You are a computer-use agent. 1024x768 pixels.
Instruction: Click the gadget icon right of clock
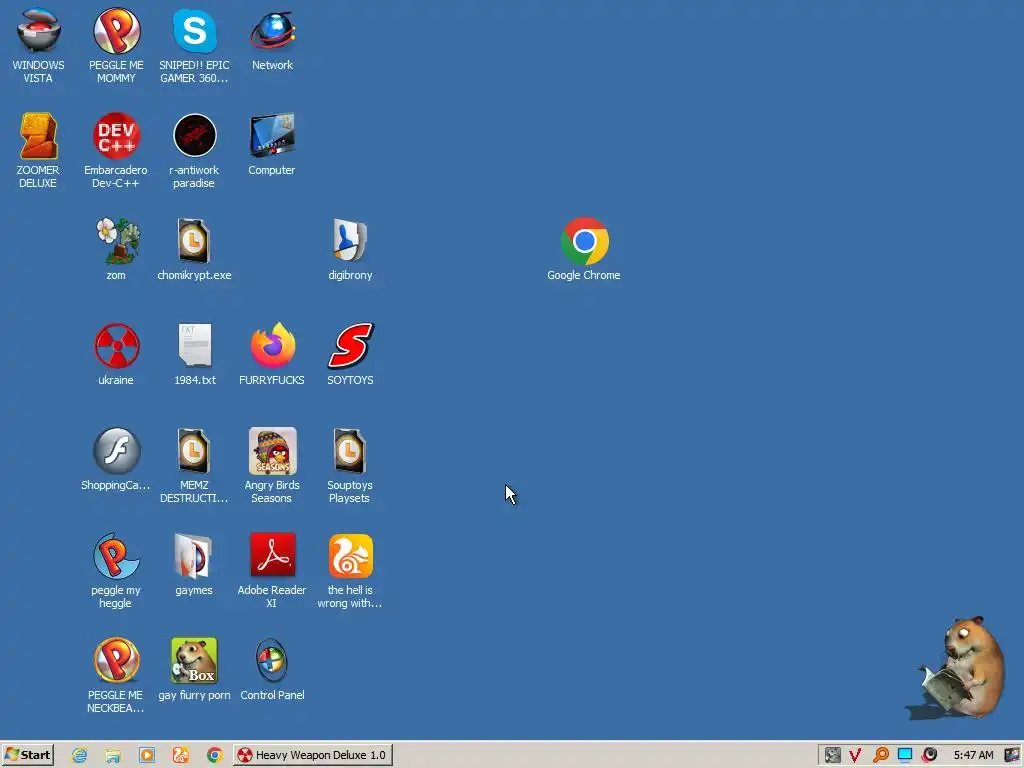[x=1012, y=756]
